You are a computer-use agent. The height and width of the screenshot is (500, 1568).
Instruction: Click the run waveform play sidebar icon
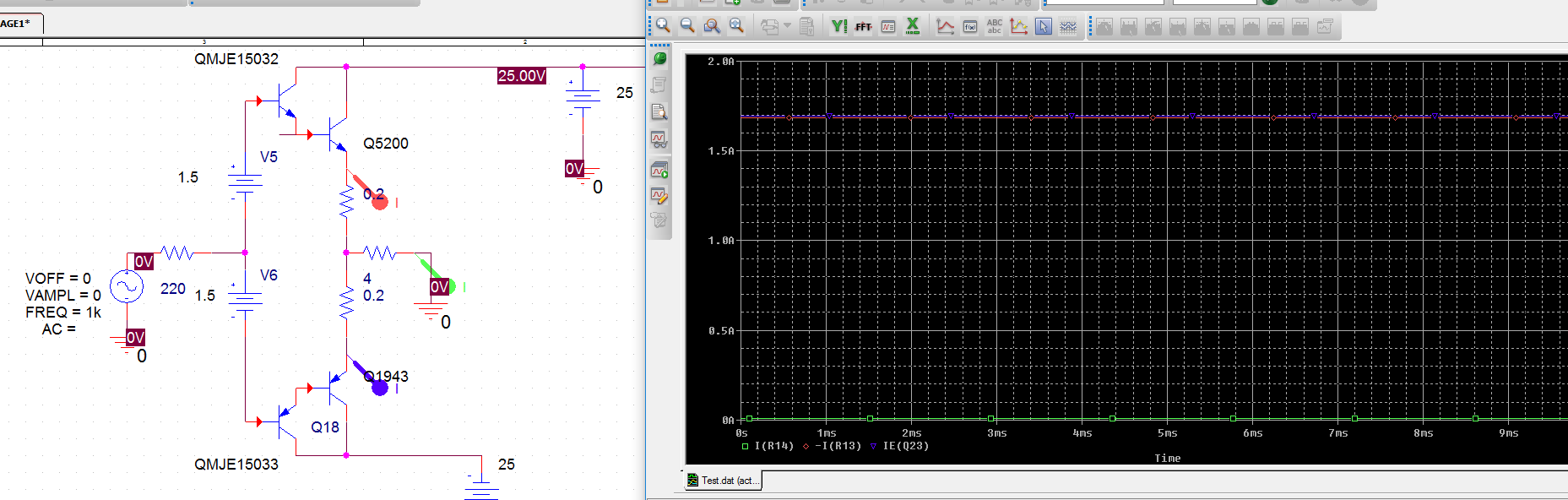(659, 171)
